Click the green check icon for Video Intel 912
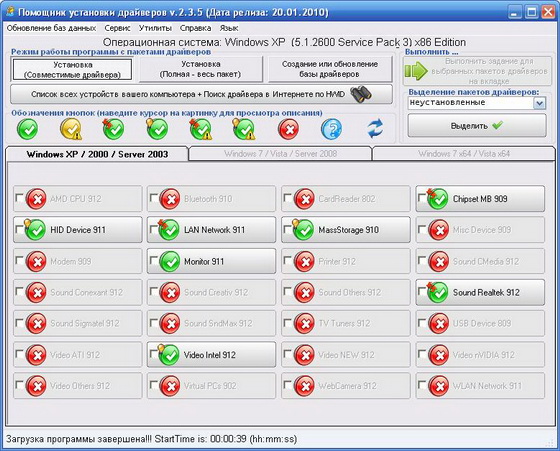Screen dimensions: 560x451 click(169, 355)
